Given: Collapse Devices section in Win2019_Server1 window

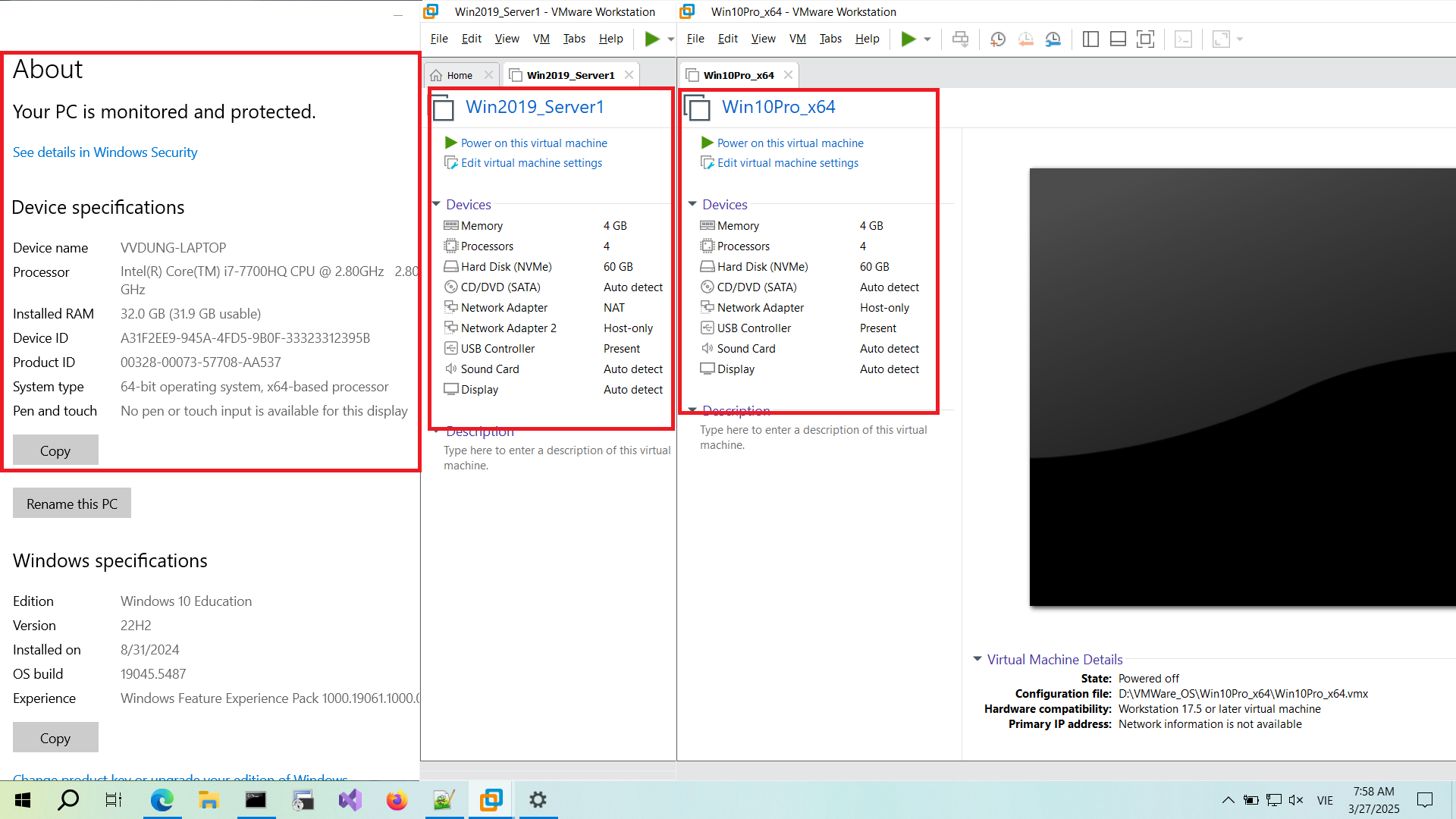Looking at the screenshot, I should [x=436, y=204].
